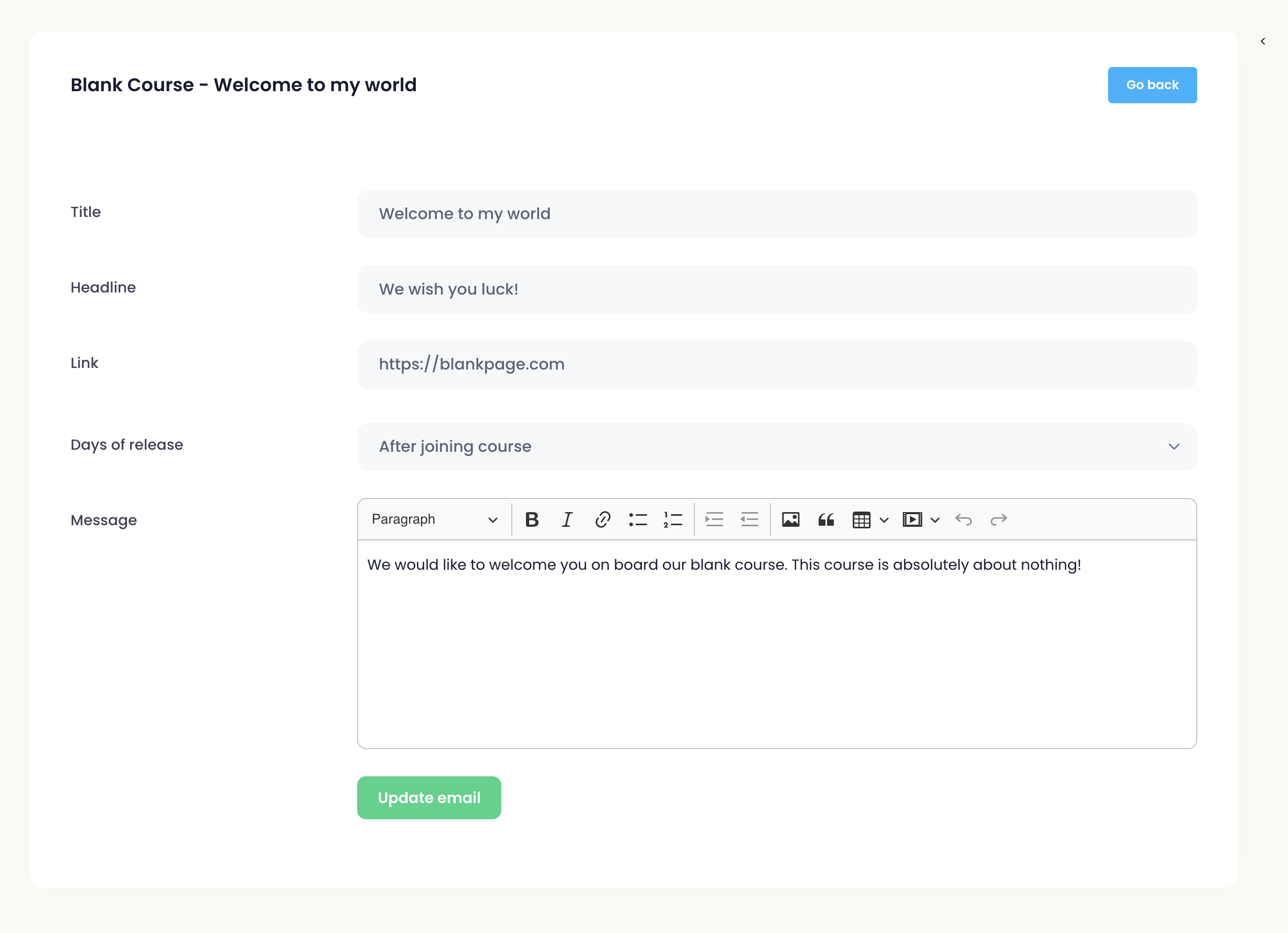
Task: Insert media into the message
Action: coord(912,519)
